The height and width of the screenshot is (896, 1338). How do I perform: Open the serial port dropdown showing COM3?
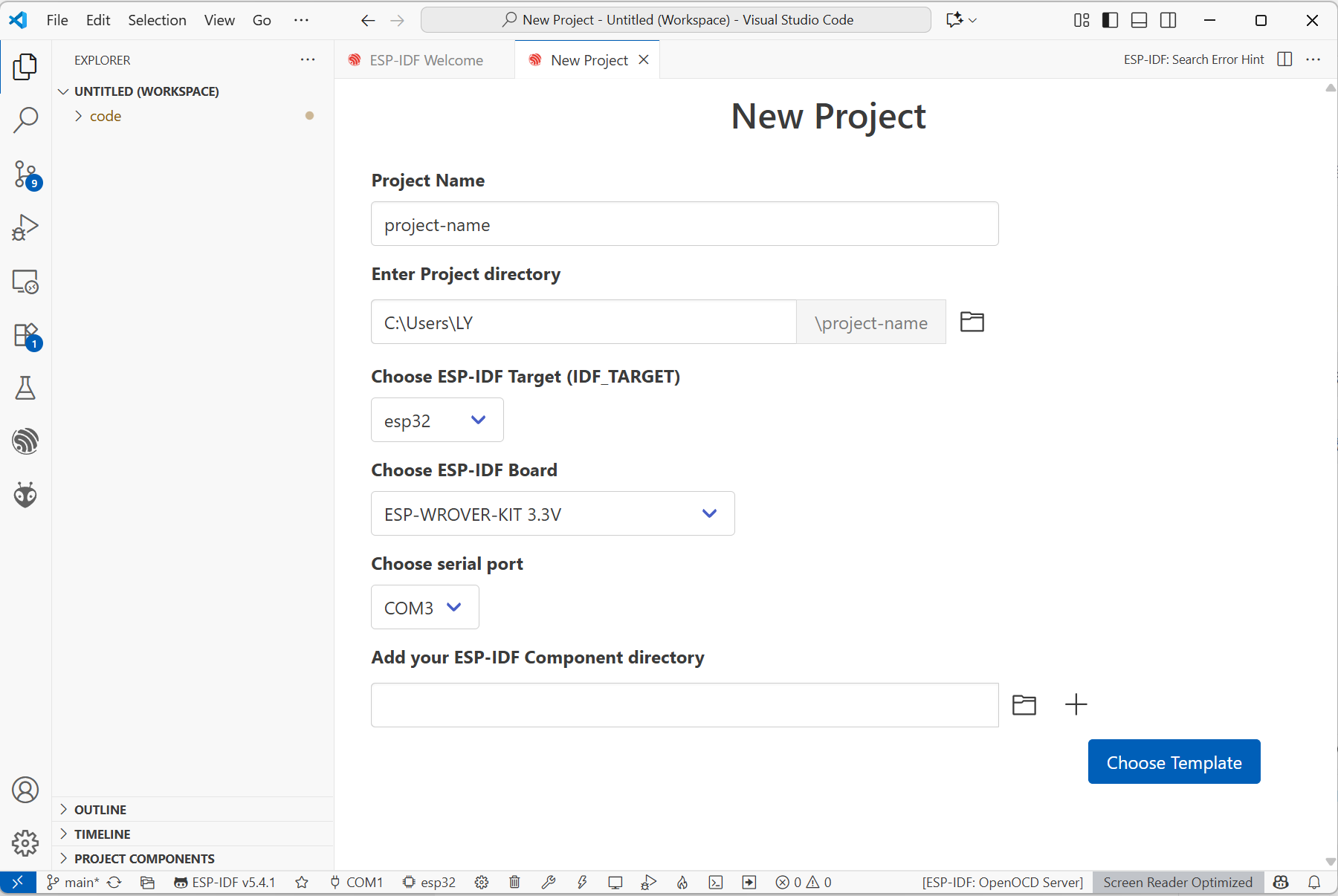(425, 607)
